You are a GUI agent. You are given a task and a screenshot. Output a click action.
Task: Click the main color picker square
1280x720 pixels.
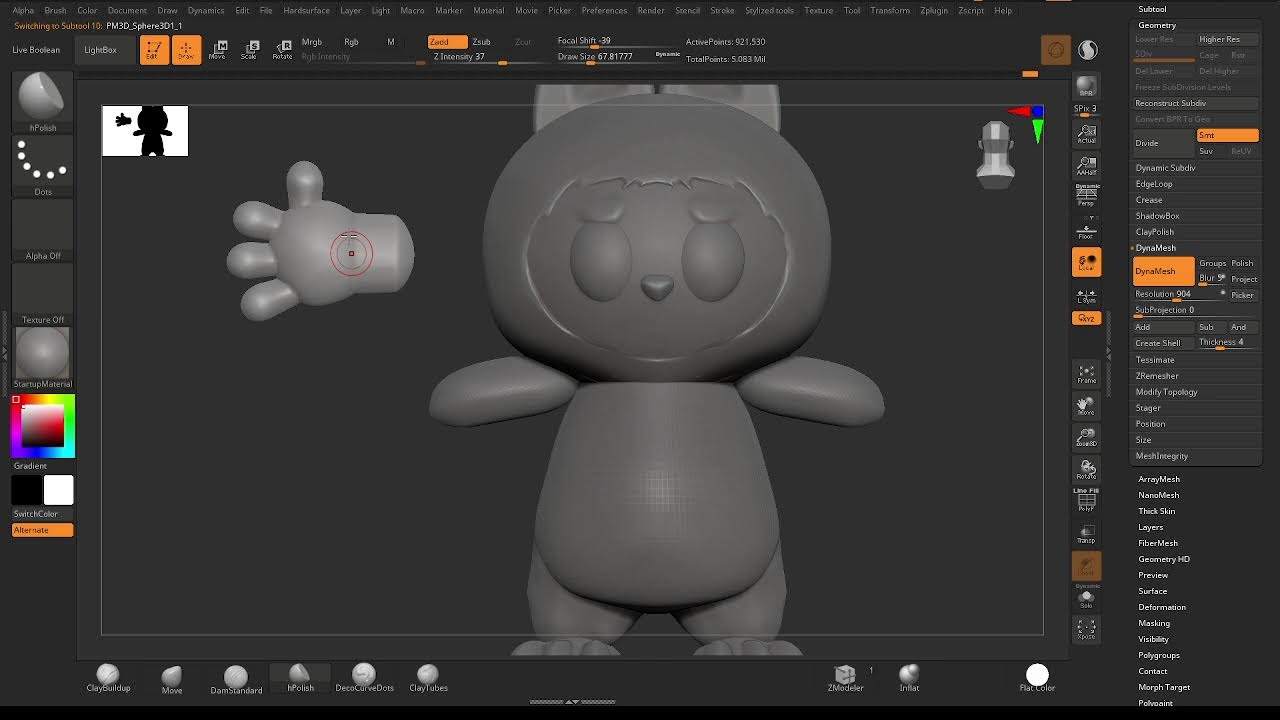coord(43,427)
